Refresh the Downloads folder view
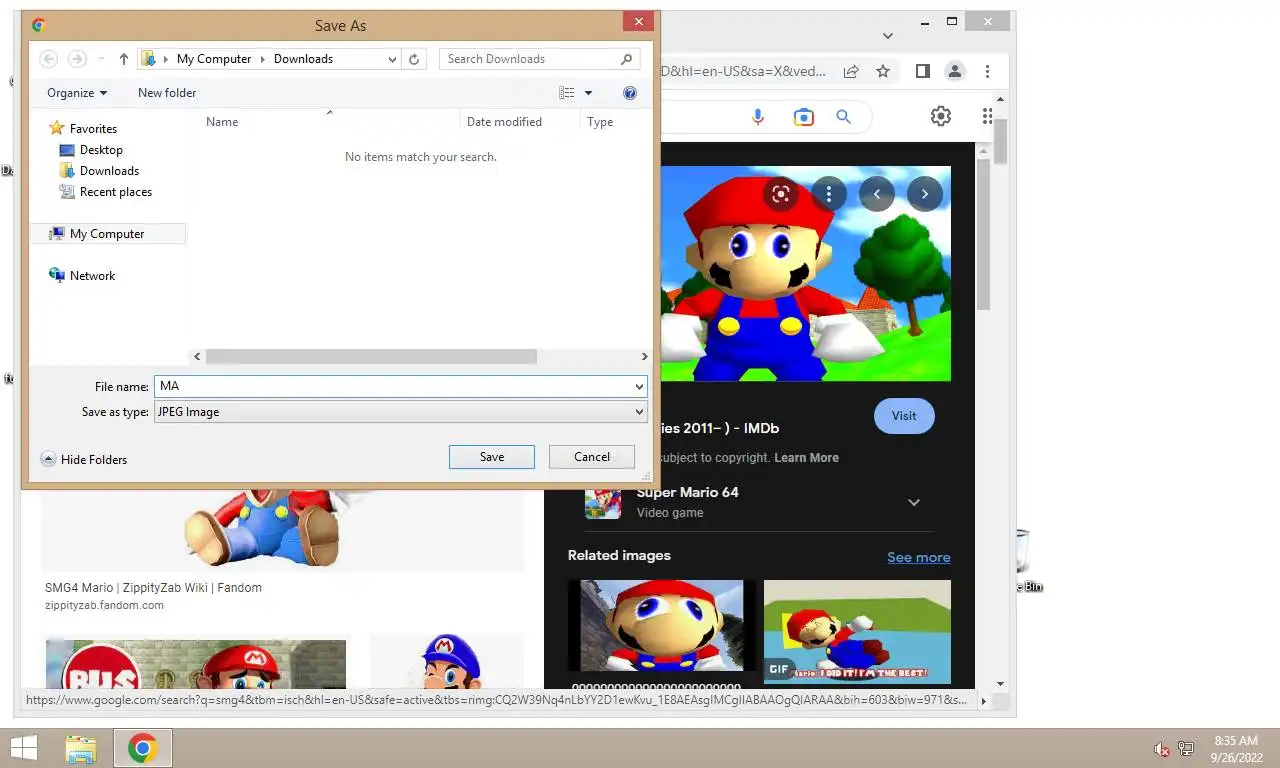1280x768 pixels. tap(415, 59)
